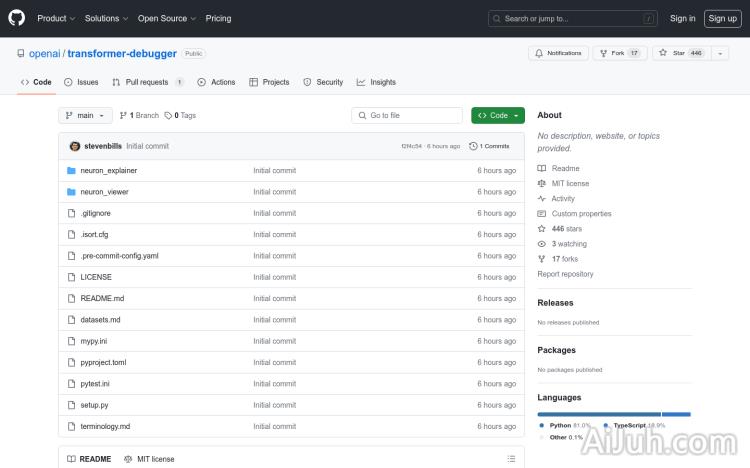The width and height of the screenshot is (750, 468).
Task: Click the Sign up button
Action: coord(722,19)
